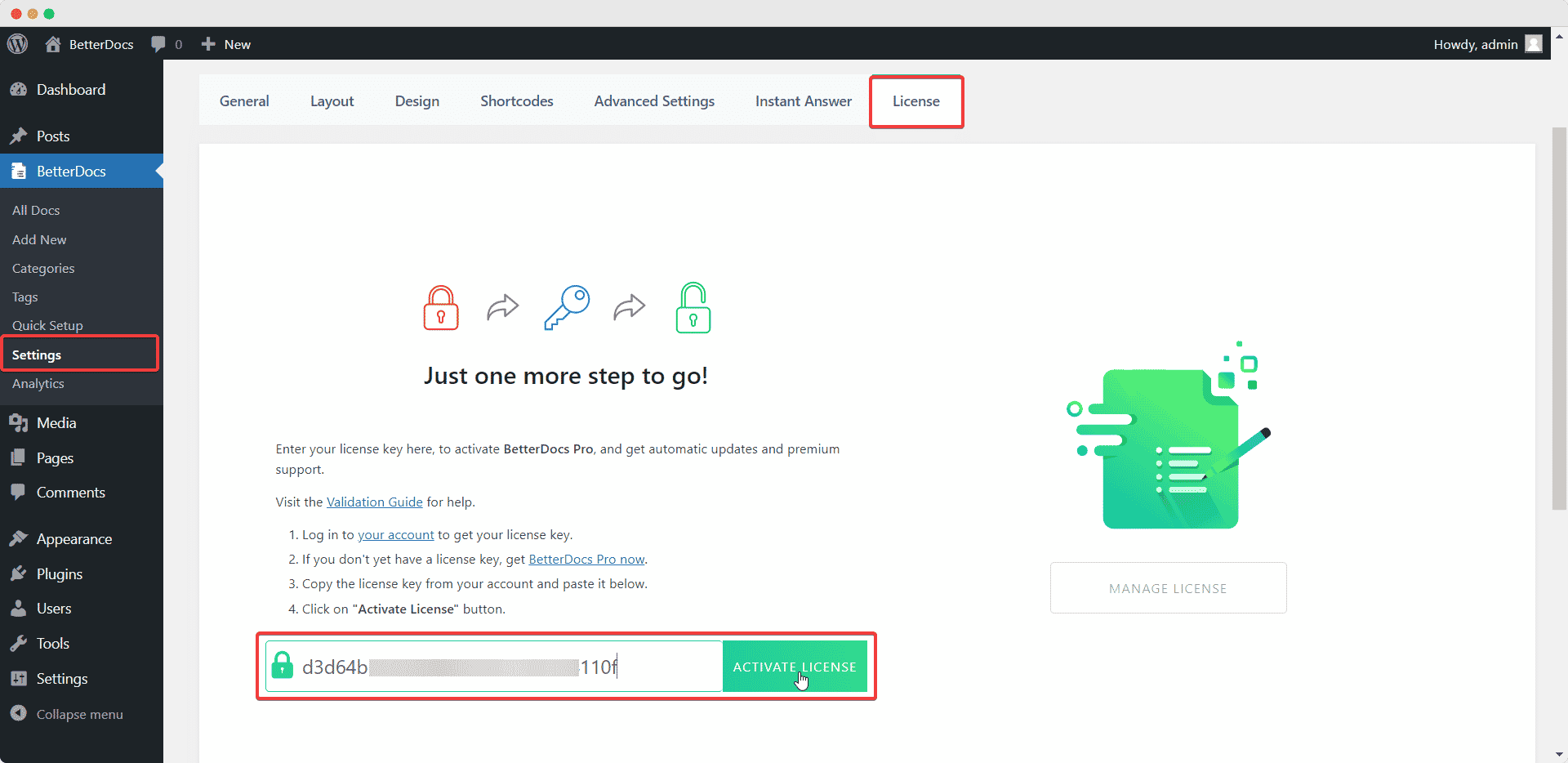Open the Dashboard menu
Screen dimensions: 1568x763
tap(71, 90)
